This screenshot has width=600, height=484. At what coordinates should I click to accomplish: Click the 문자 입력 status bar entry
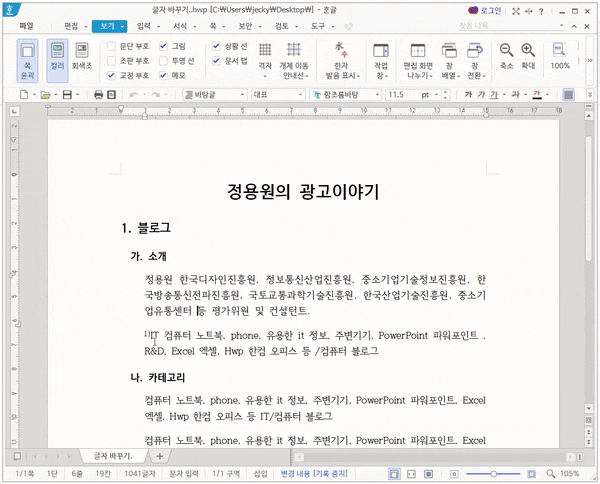pos(184,474)
